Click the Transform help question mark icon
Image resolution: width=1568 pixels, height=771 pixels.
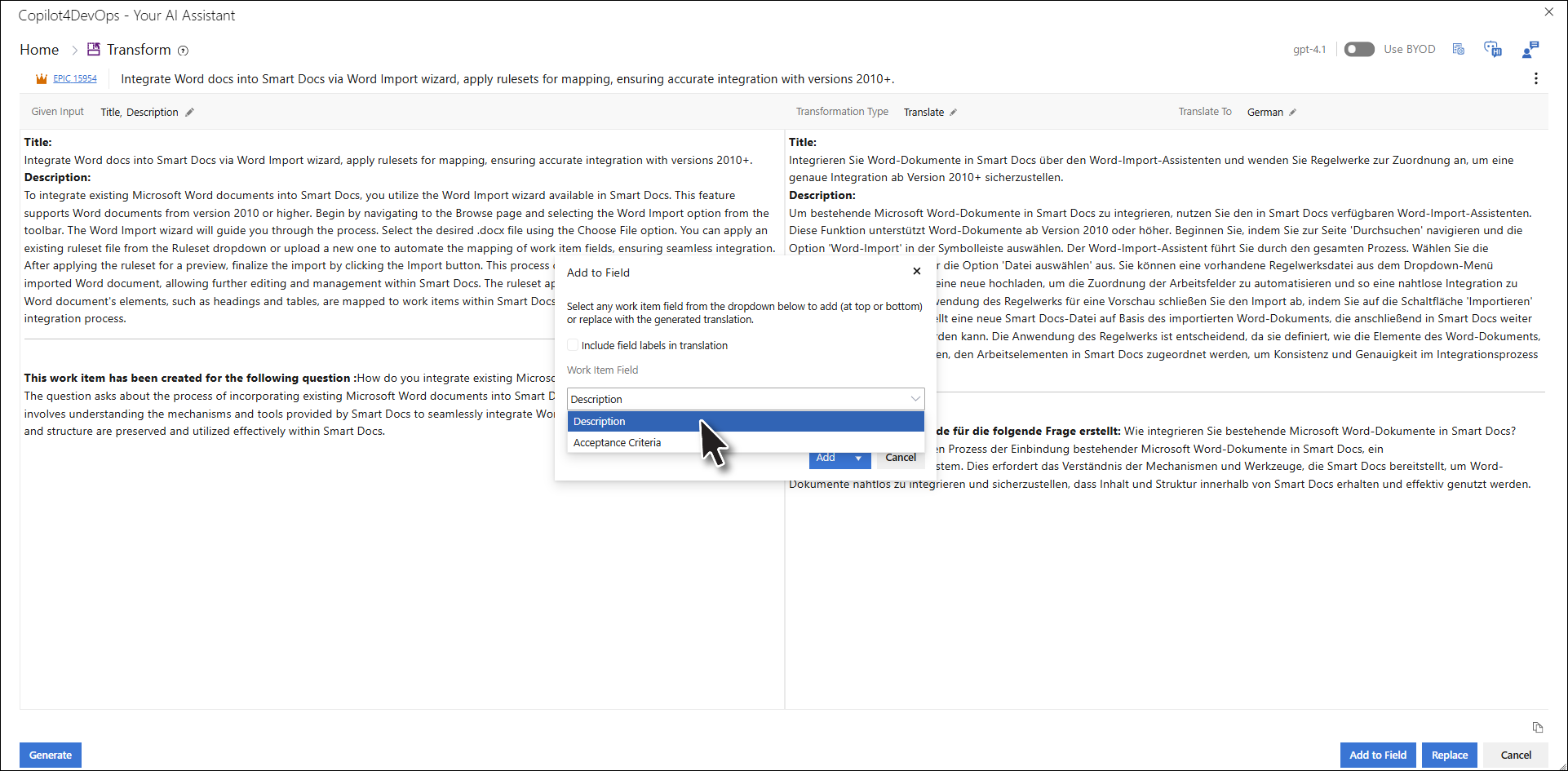point(184,51)
